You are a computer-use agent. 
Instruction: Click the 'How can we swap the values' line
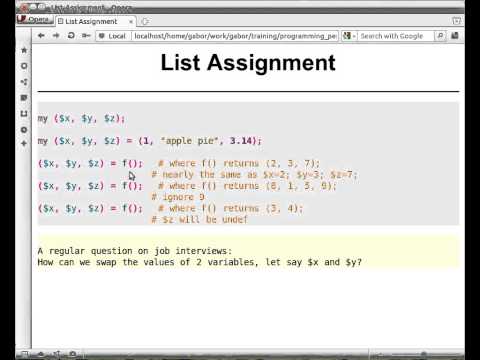(200, 262)
